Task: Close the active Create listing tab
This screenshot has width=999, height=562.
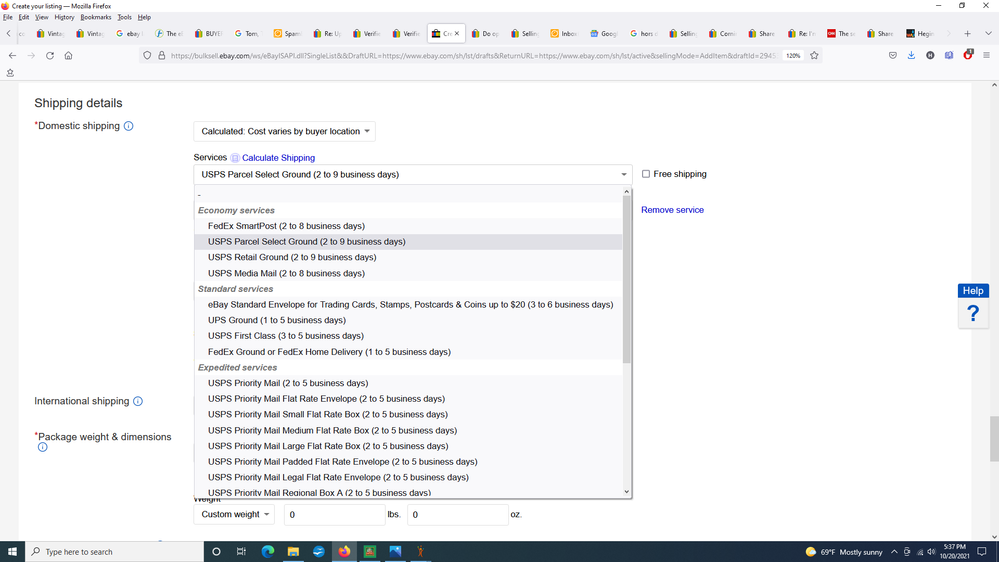Action: pyautogui.click(x=457, y=34)
